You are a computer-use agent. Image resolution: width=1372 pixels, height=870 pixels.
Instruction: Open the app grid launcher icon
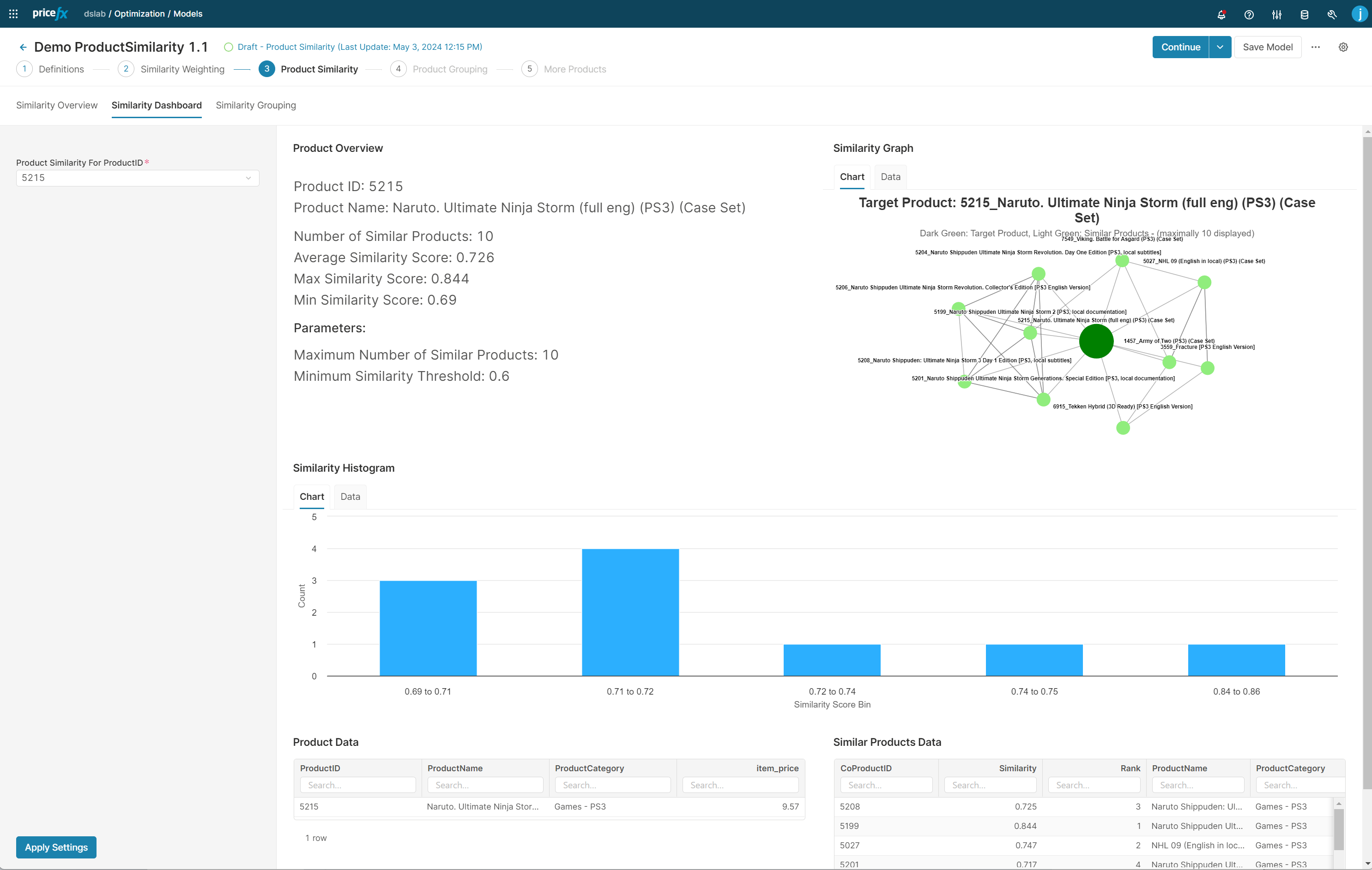(13, 14)
